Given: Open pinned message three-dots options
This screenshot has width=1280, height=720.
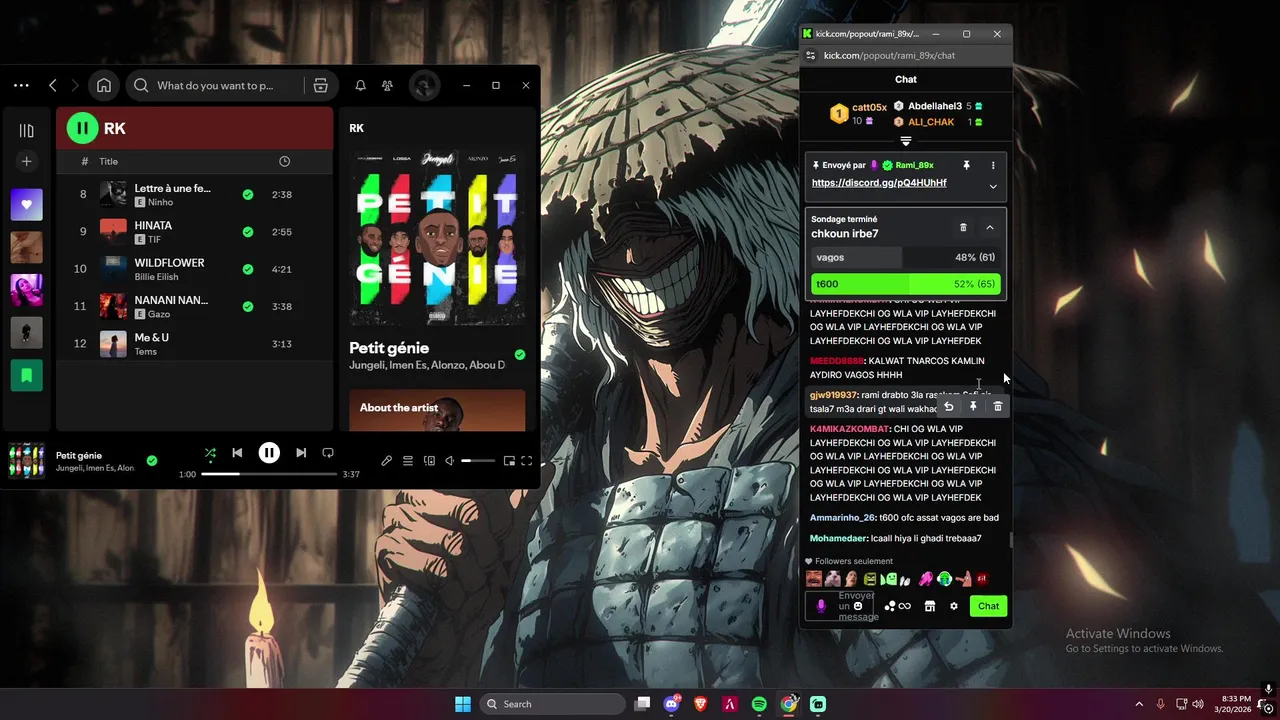Looking at the screenshot, I should pyautogui.click(x=993, y=165).
